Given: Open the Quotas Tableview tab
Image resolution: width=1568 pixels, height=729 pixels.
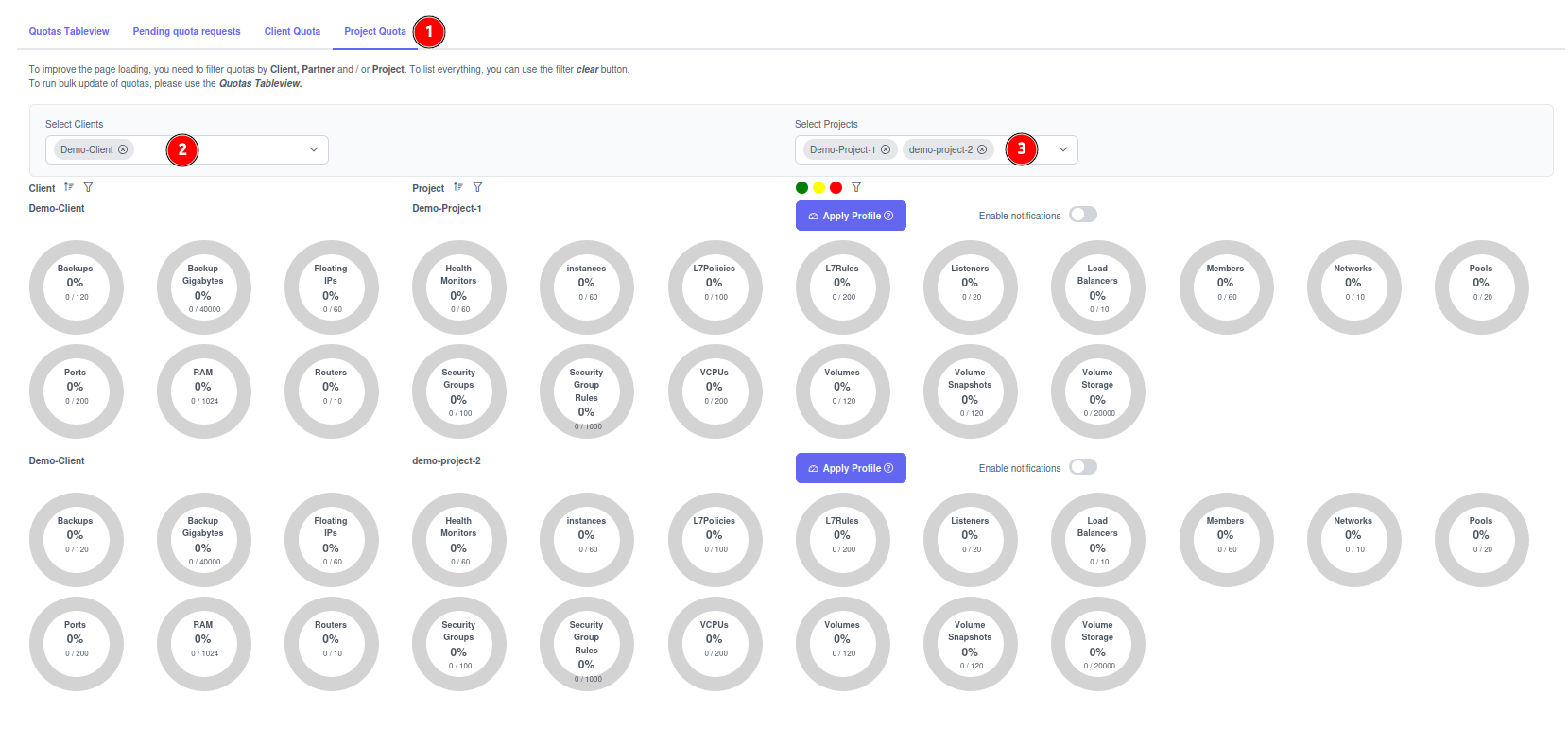Looking at the screenshot, I should point(69,31).
